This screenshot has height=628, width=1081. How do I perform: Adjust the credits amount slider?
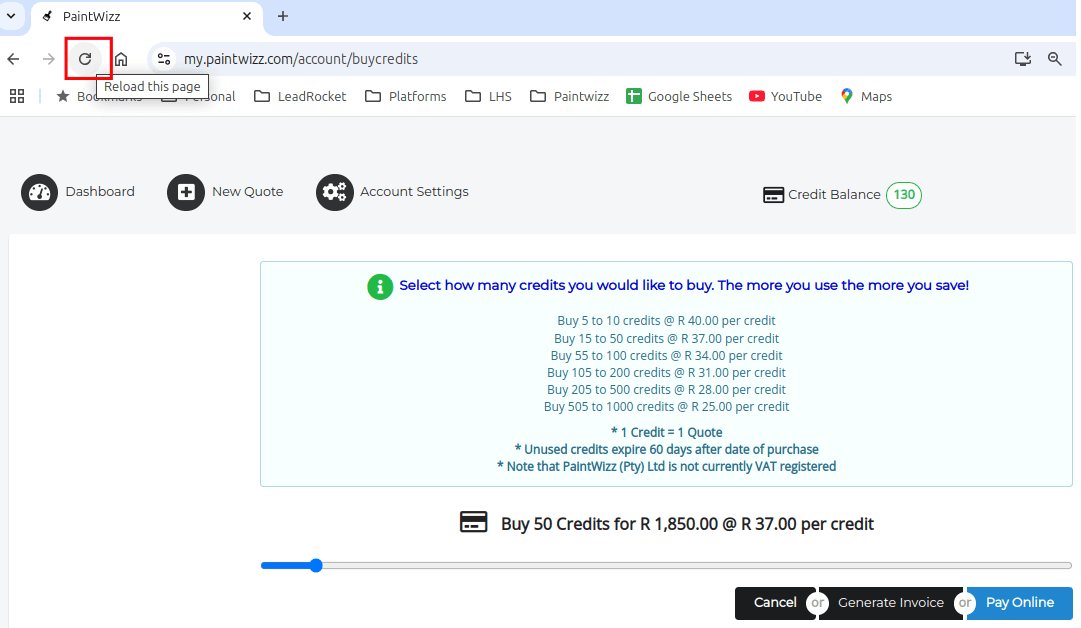[x=316, y=565]
